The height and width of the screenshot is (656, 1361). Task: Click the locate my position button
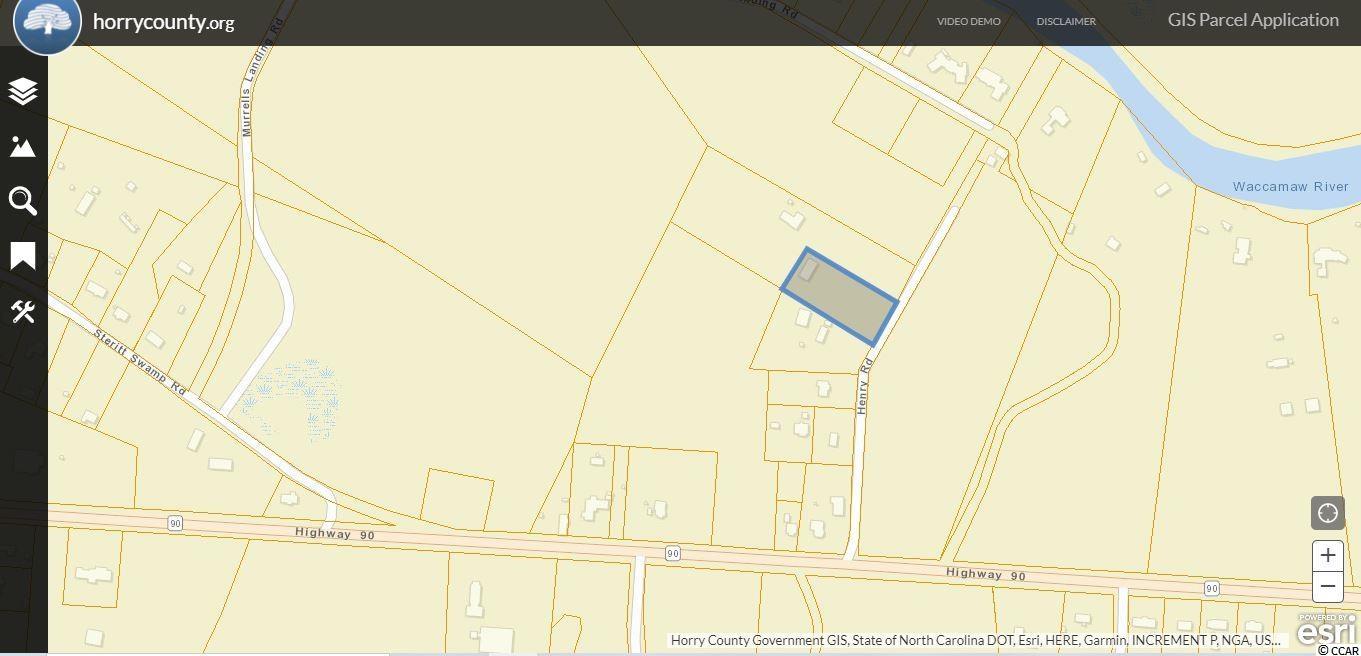click(x=1328, y=513)
